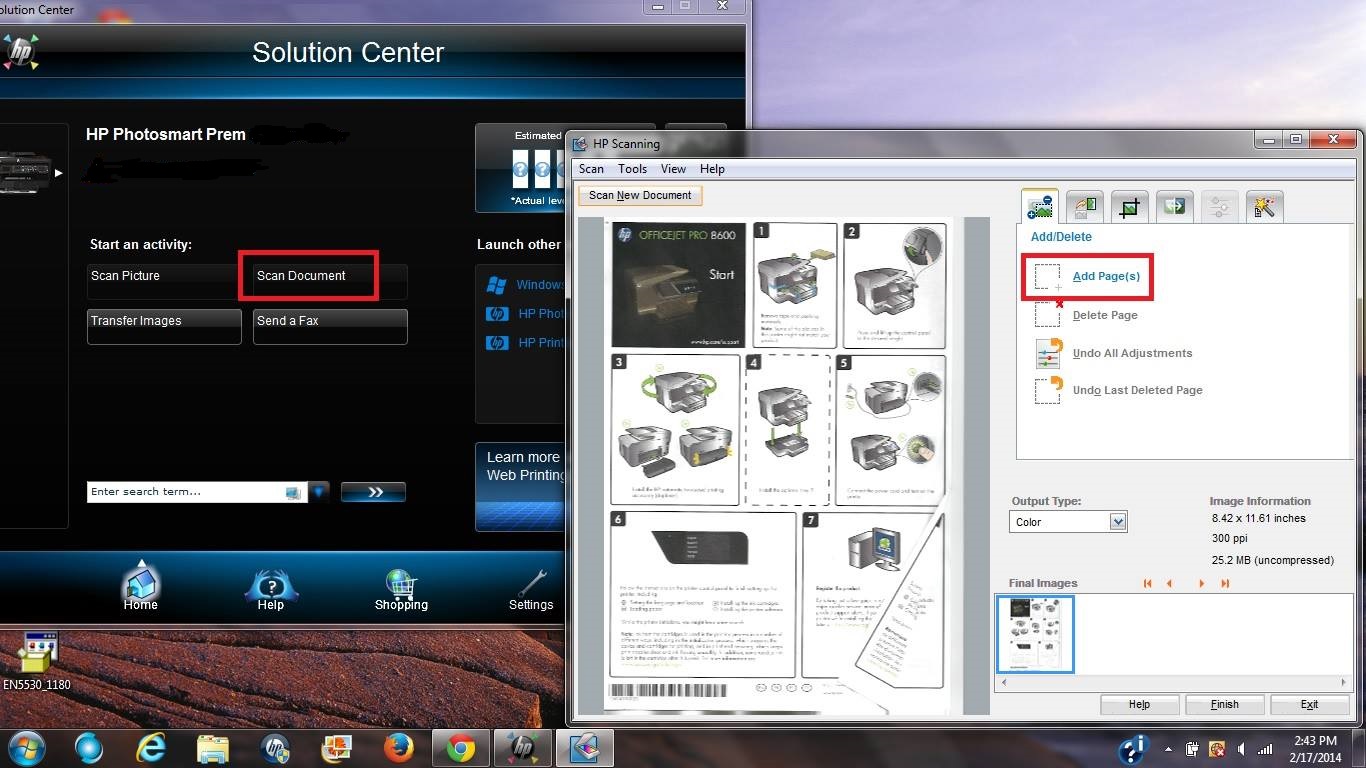1366x768 pixels.
Task: Click the Delete Page icon with red X
Action: [1048, 313]
